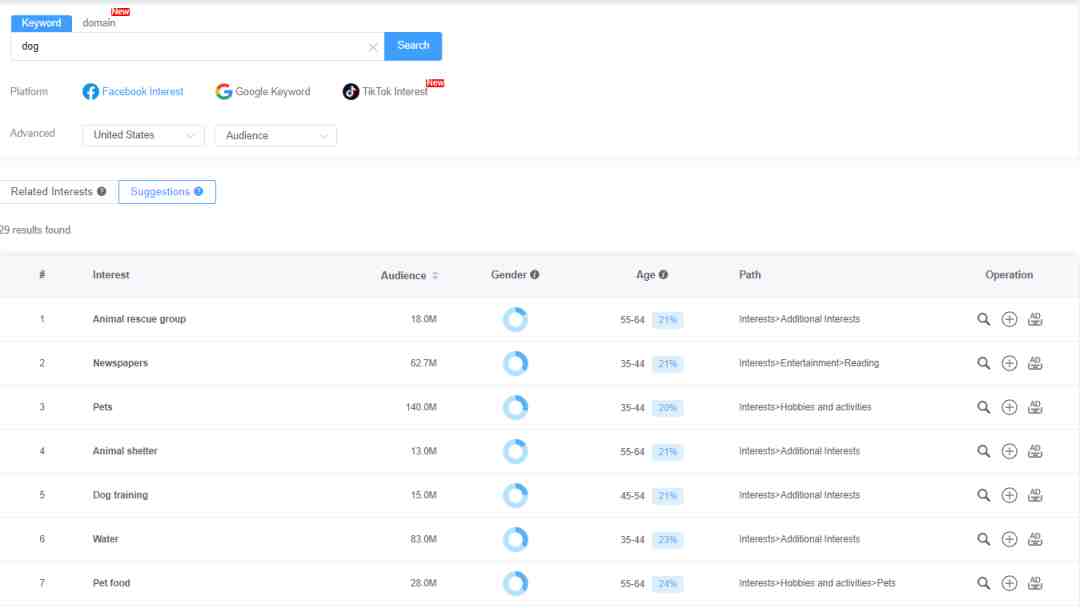1080x608 pixels.
Task: Open ad icon in Newspapers row
Action: [x=1035, y=364]
